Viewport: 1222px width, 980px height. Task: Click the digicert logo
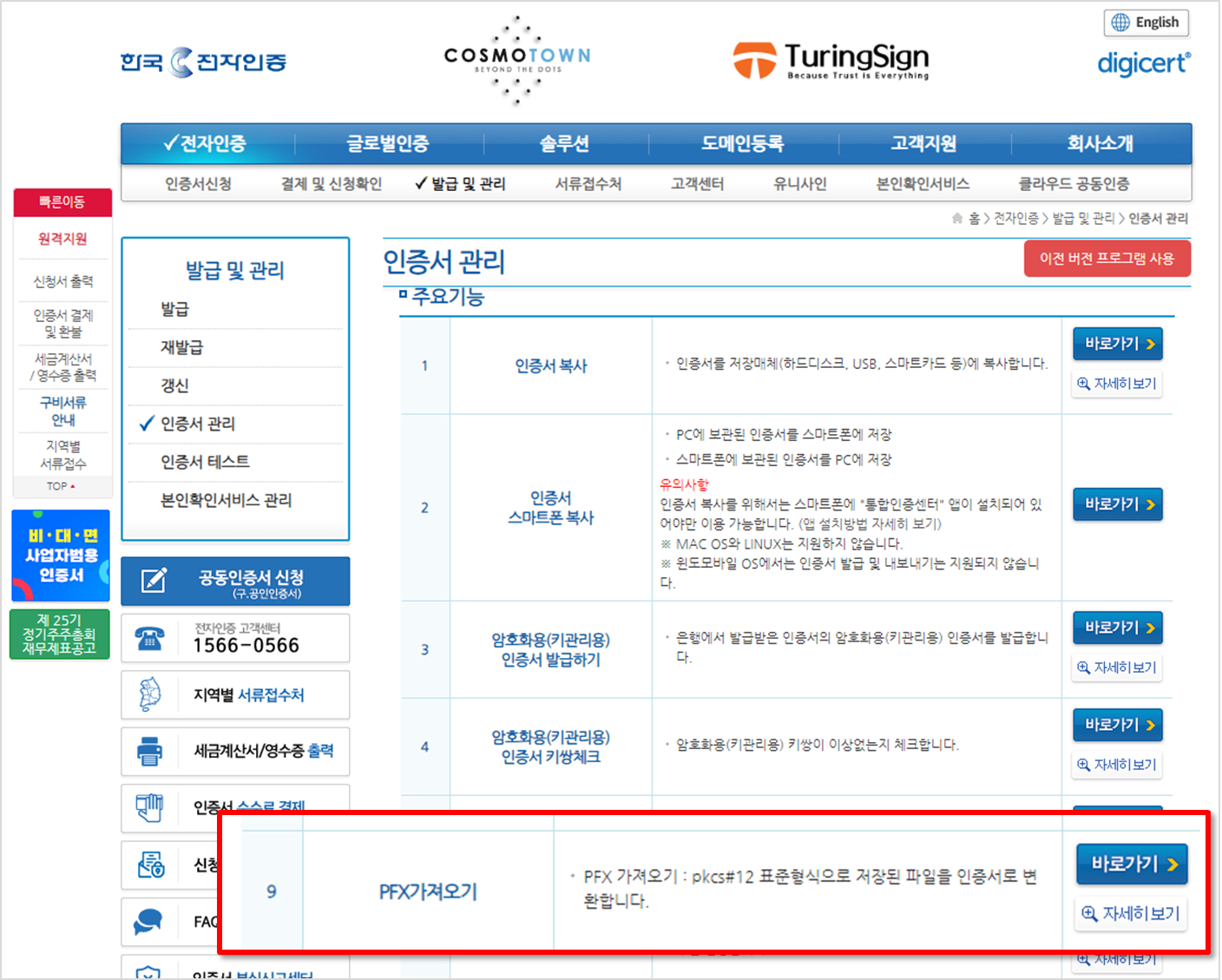click(x=1143, y=63)
